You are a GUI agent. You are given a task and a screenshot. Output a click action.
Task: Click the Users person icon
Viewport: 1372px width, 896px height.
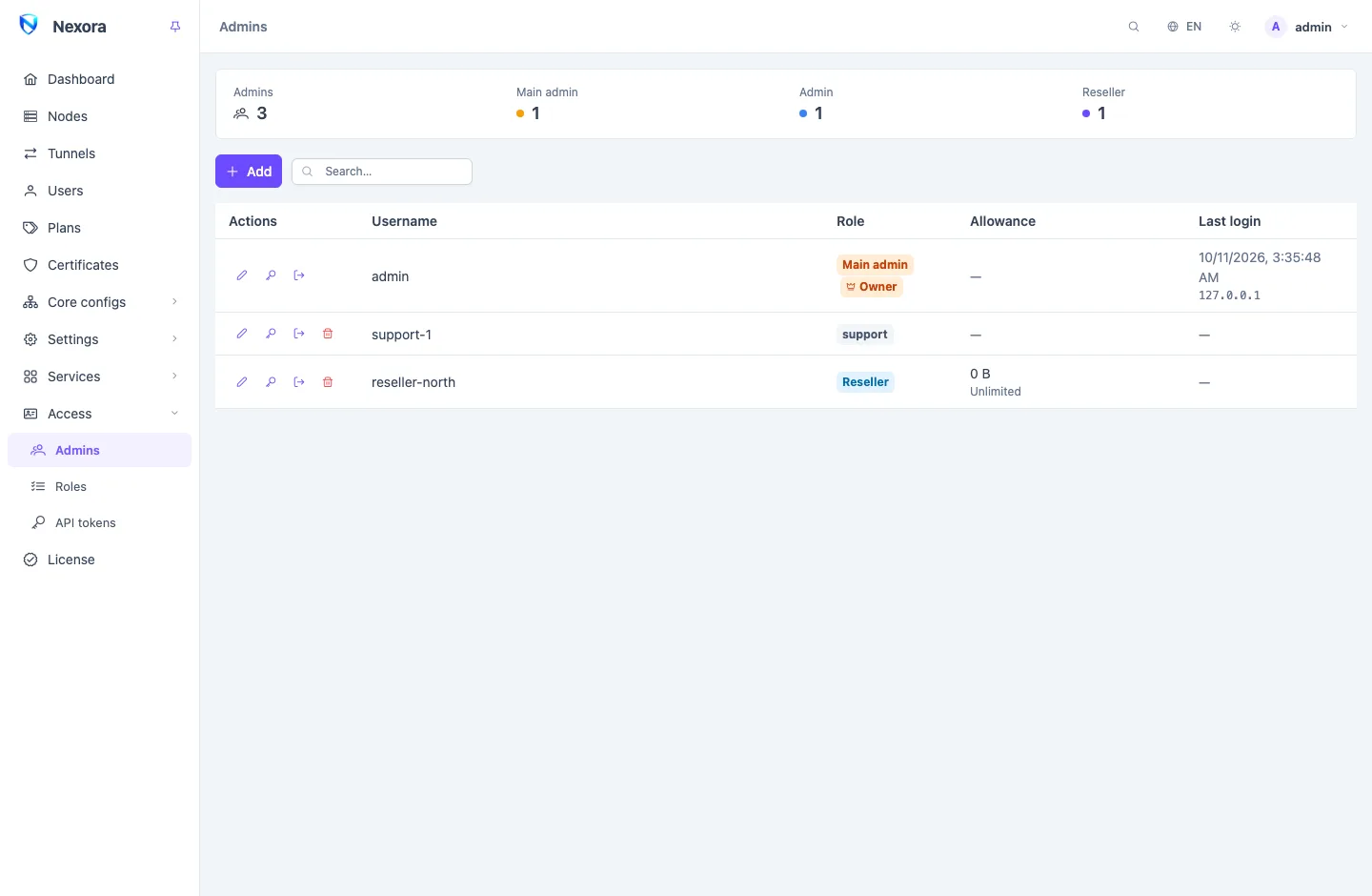[30, 191]
